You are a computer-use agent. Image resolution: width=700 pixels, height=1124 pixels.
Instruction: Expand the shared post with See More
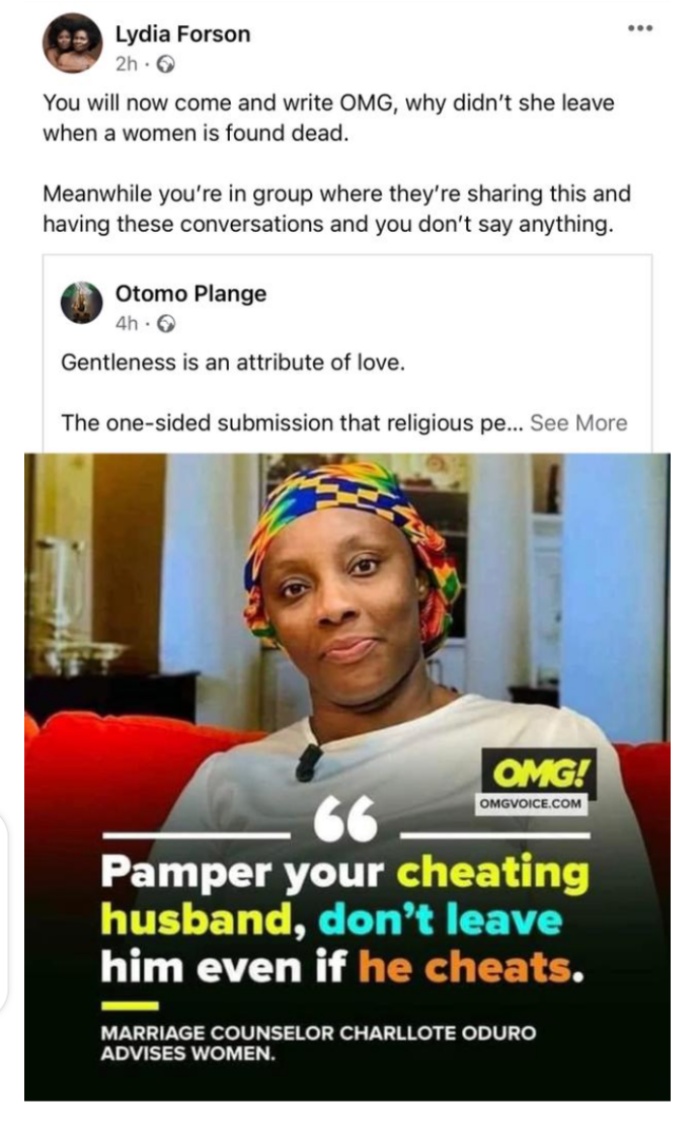[x=578, y=423]
